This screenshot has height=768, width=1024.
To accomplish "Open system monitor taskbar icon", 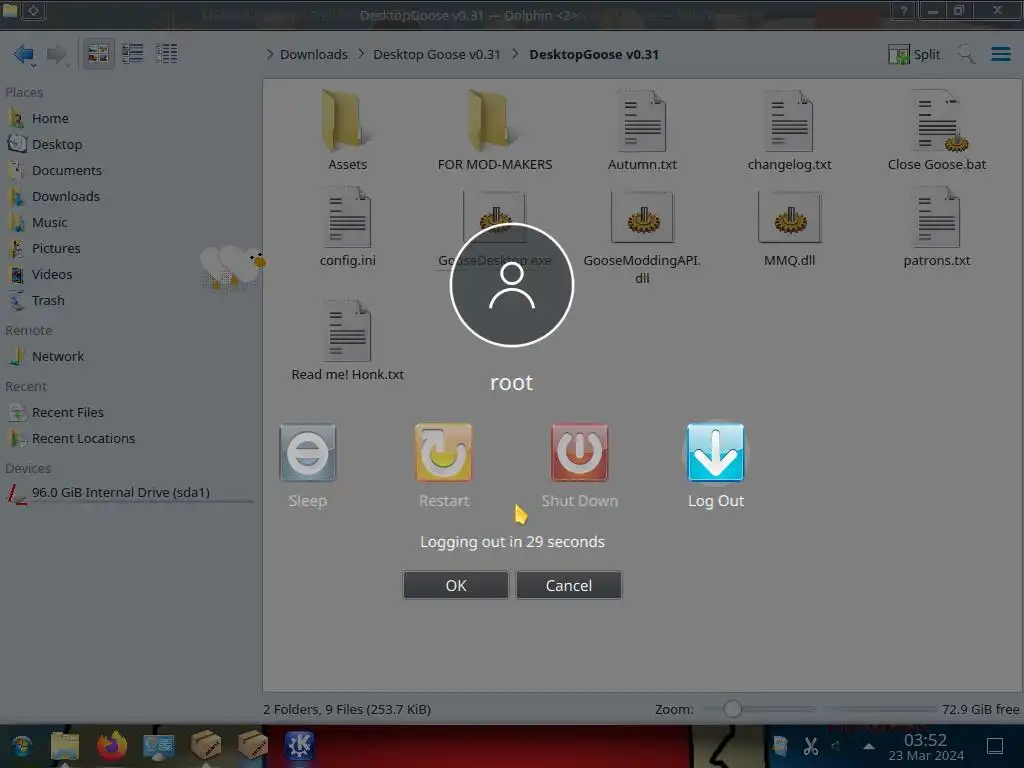I will [x=159, y=746].
